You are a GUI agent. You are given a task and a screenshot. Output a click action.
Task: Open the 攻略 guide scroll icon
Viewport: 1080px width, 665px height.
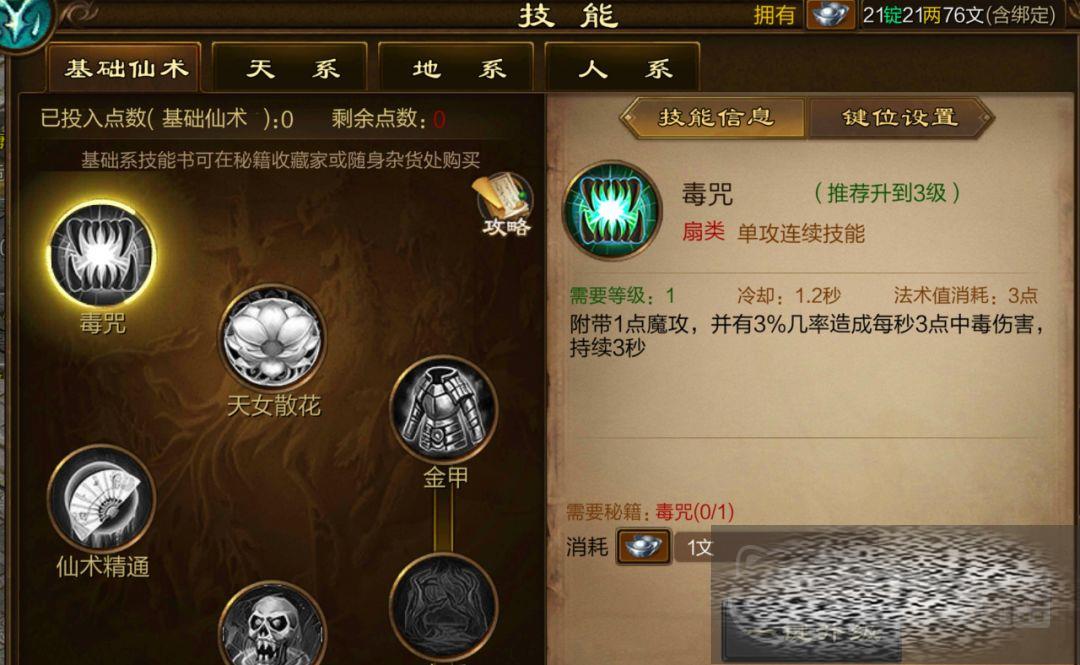[x=505, y=205]
